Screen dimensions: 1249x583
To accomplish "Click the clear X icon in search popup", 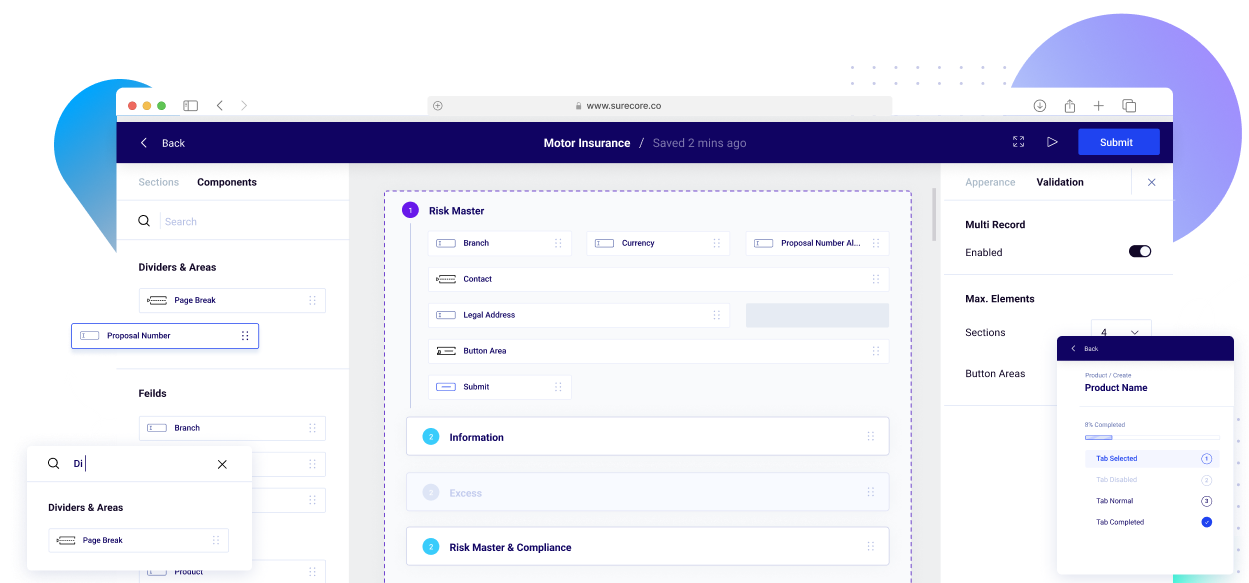I will (222, 464).
